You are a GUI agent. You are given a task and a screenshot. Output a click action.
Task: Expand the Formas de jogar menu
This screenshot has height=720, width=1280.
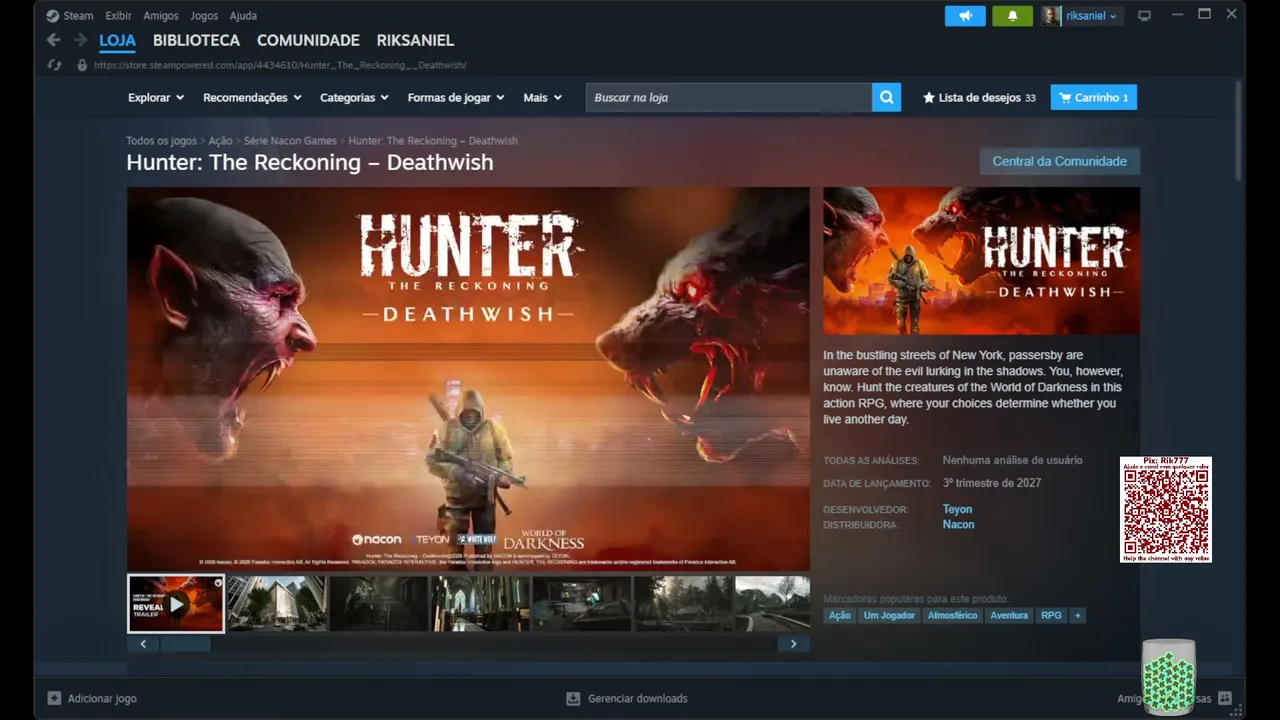pos(456,98)
